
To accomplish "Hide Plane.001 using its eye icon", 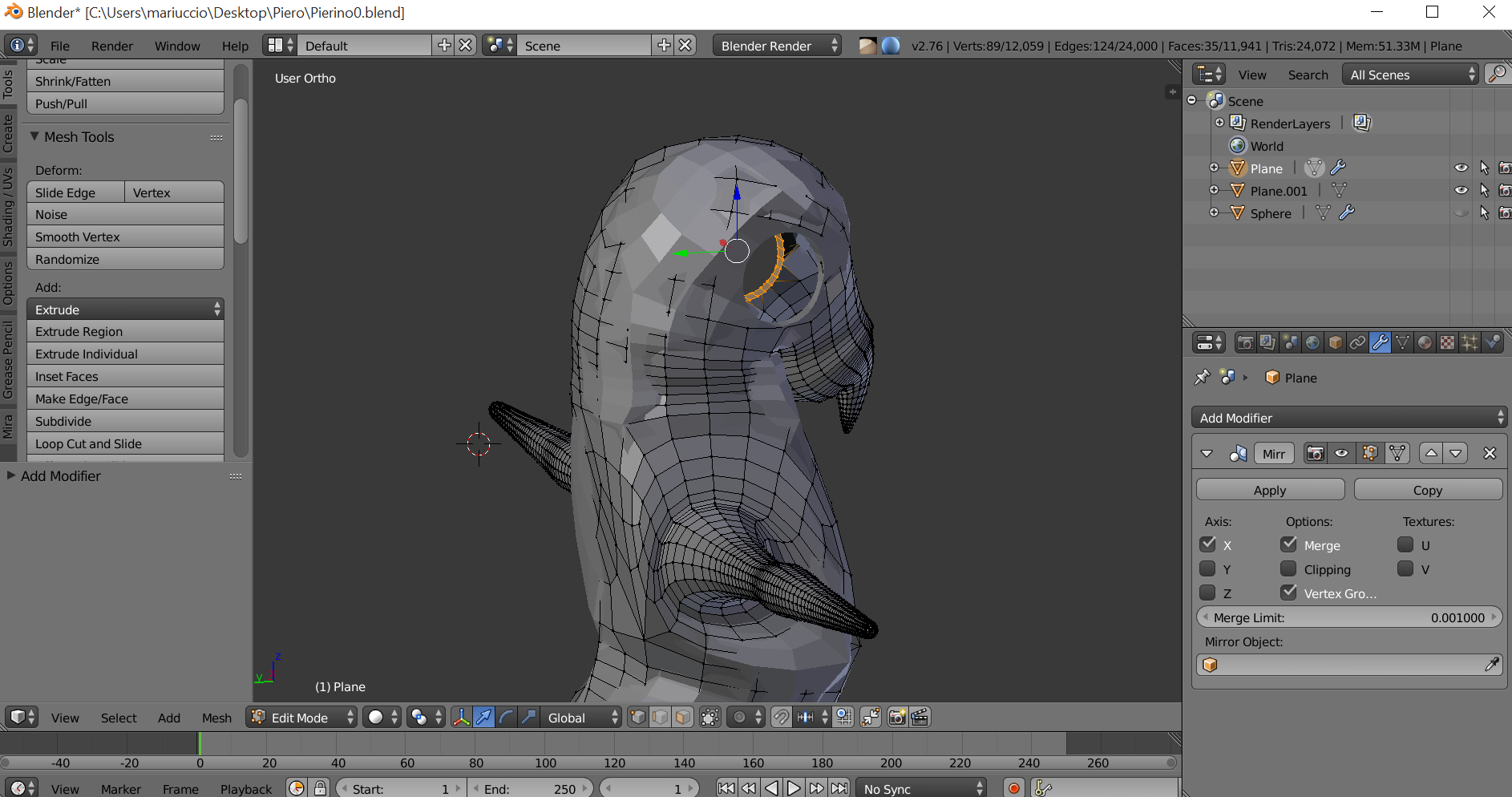I will (1461, 190).
